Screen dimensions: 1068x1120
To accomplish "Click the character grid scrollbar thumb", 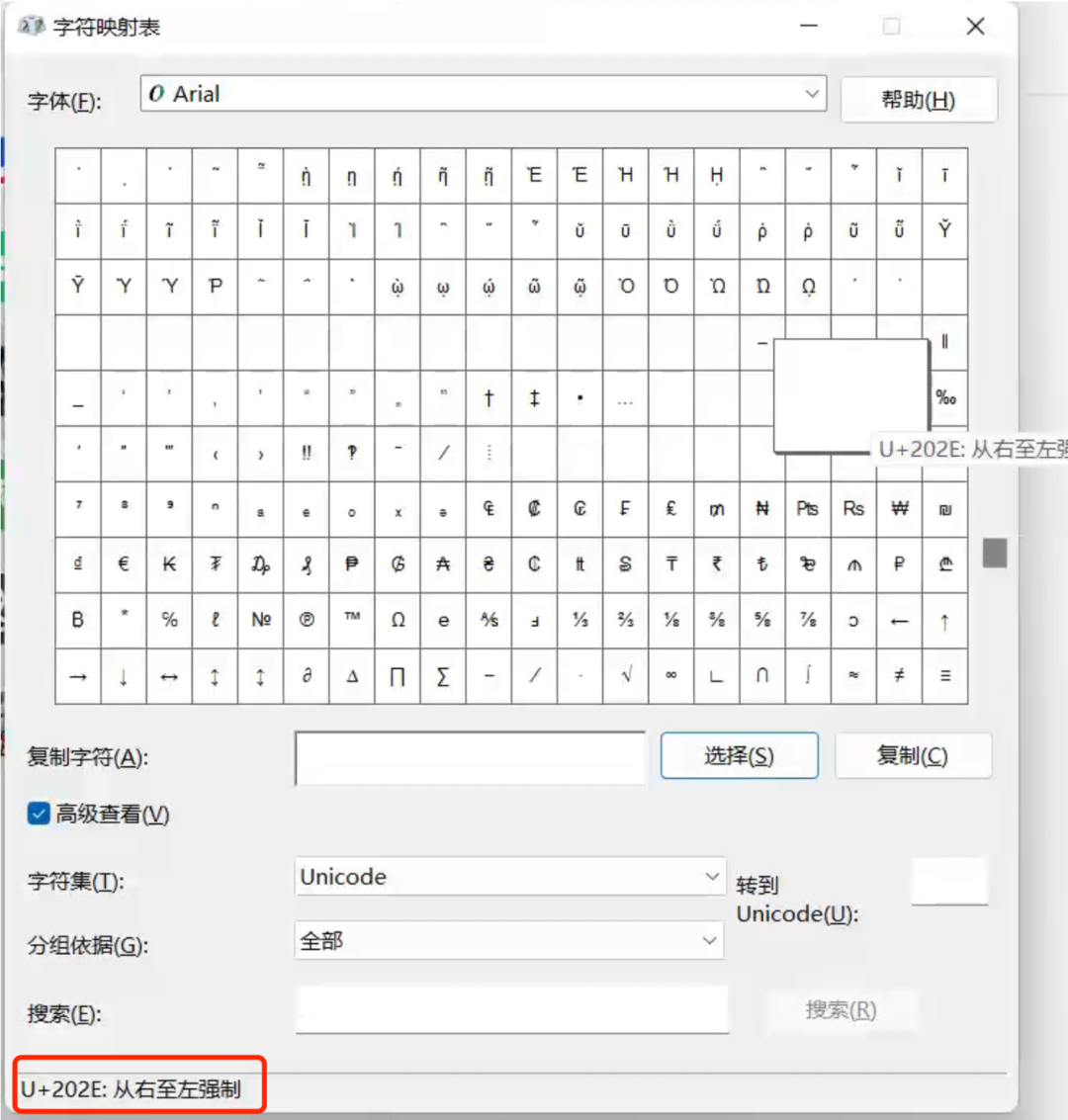I will [995, 554].
